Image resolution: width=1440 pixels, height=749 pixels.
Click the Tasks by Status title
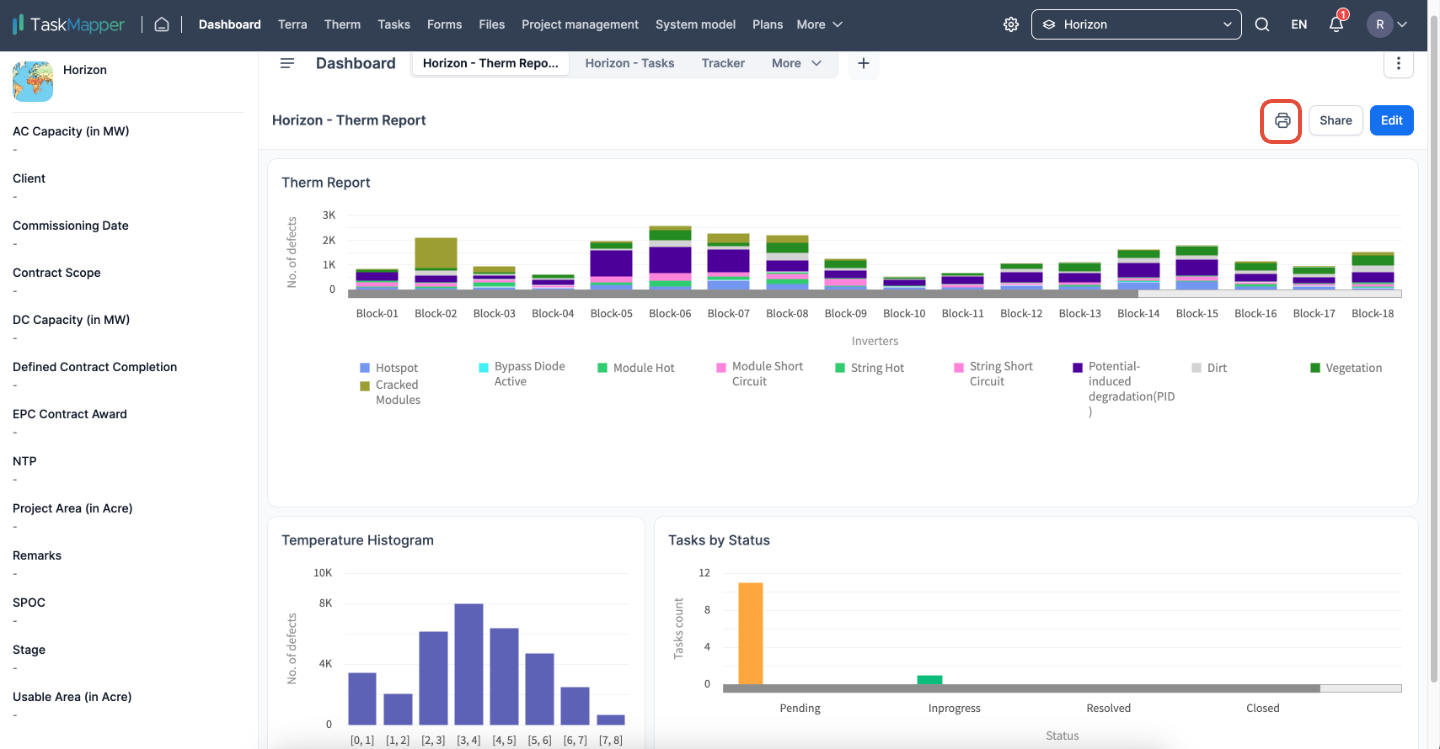point(719,540)
